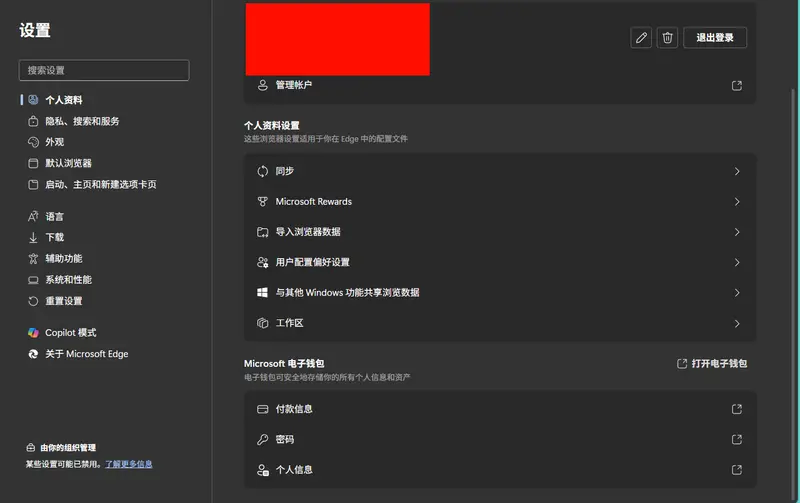The width and height of the screenshot is (800, 503).
Task: Open external link icon for 密码
Action: click(737, 439)
